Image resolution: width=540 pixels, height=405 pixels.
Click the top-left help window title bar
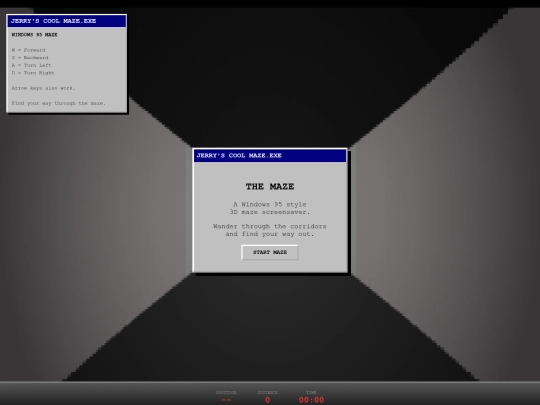pyautogui.click(x=66, y=21)
